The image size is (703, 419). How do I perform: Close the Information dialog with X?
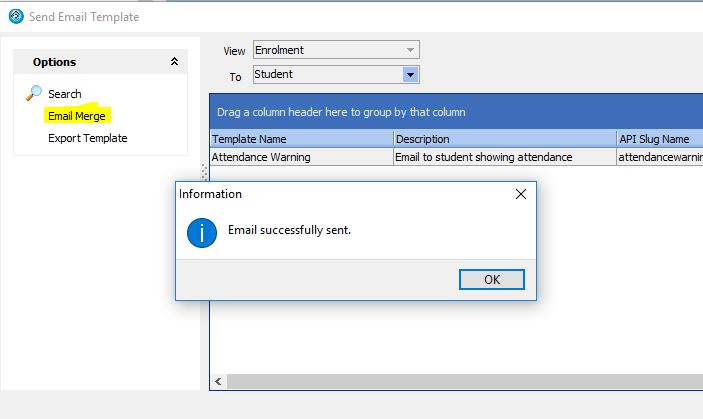pyautogui.click(x=521, y=194)
